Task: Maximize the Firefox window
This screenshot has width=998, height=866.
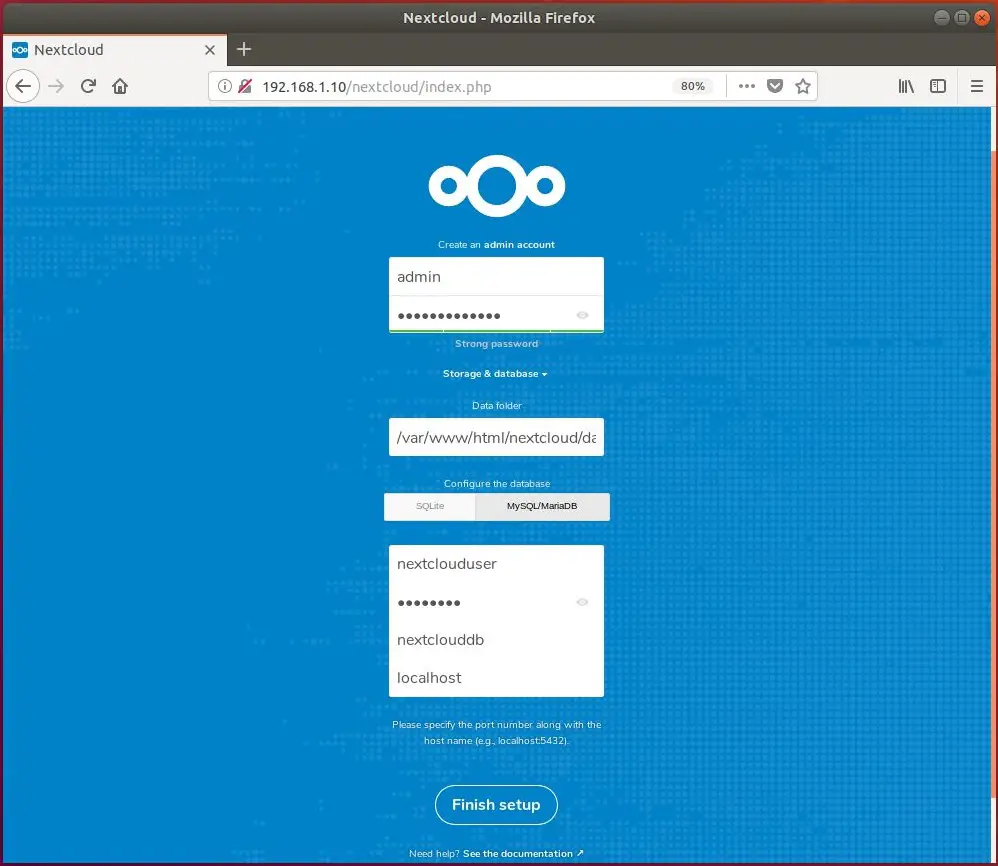Action: (962, 17)
